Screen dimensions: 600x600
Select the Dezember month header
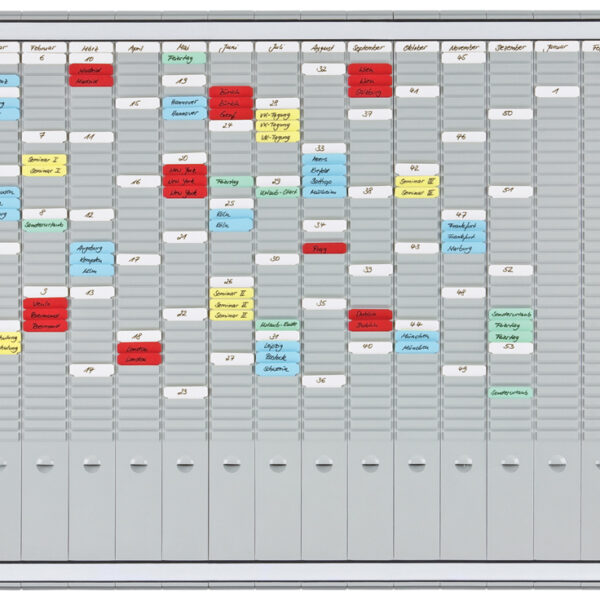point(510,46)
